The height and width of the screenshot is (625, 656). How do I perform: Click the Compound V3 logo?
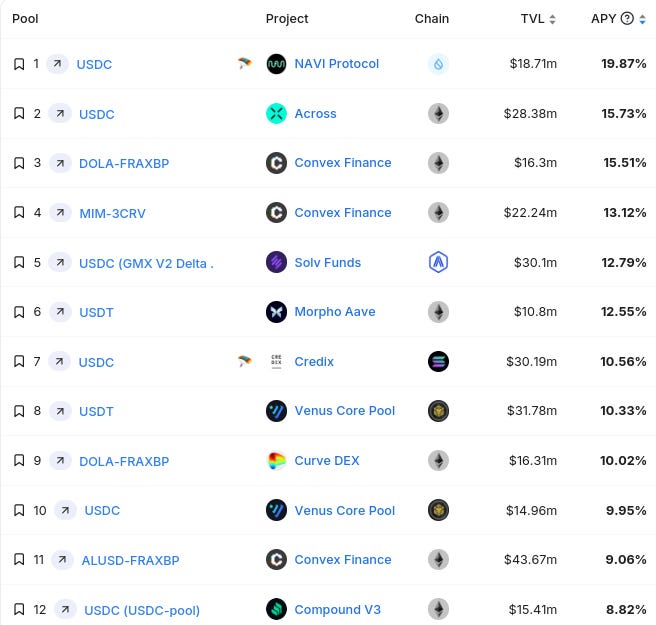point(276,610)
